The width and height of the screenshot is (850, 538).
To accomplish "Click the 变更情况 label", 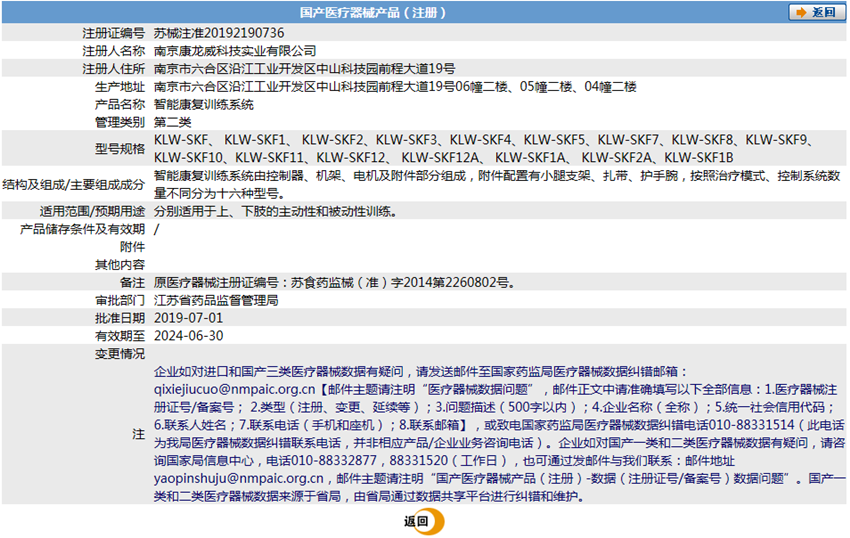I will point(120,354).
